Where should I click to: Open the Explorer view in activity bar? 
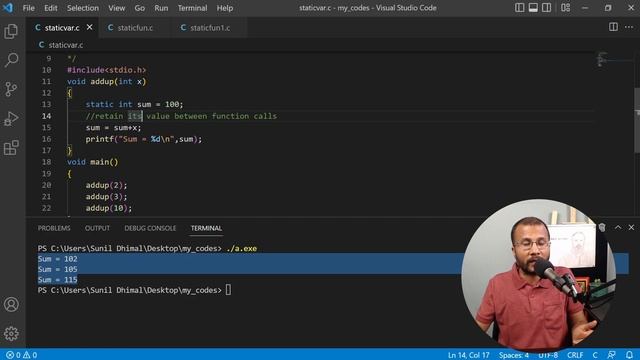point(11,31)
